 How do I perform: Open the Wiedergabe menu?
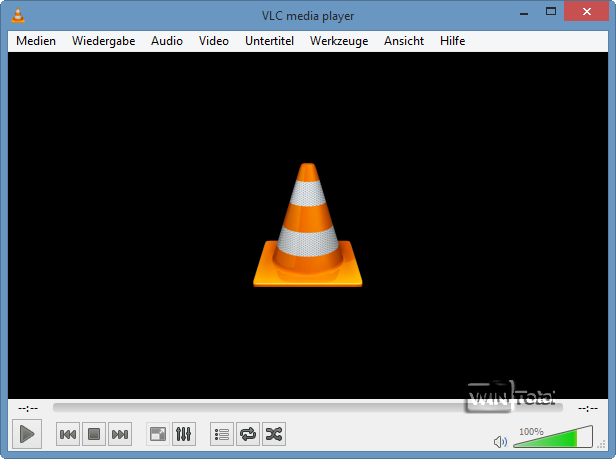(103, 41)
